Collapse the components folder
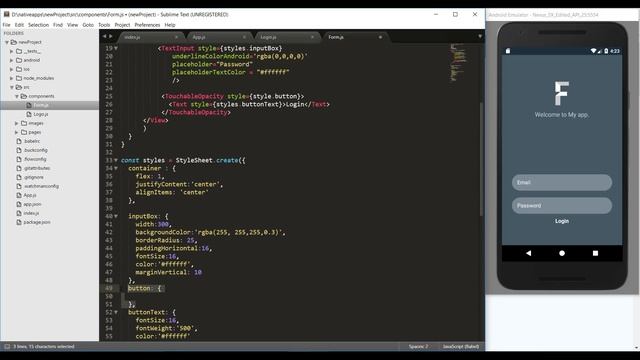640x360 pixels. [17, 96]
